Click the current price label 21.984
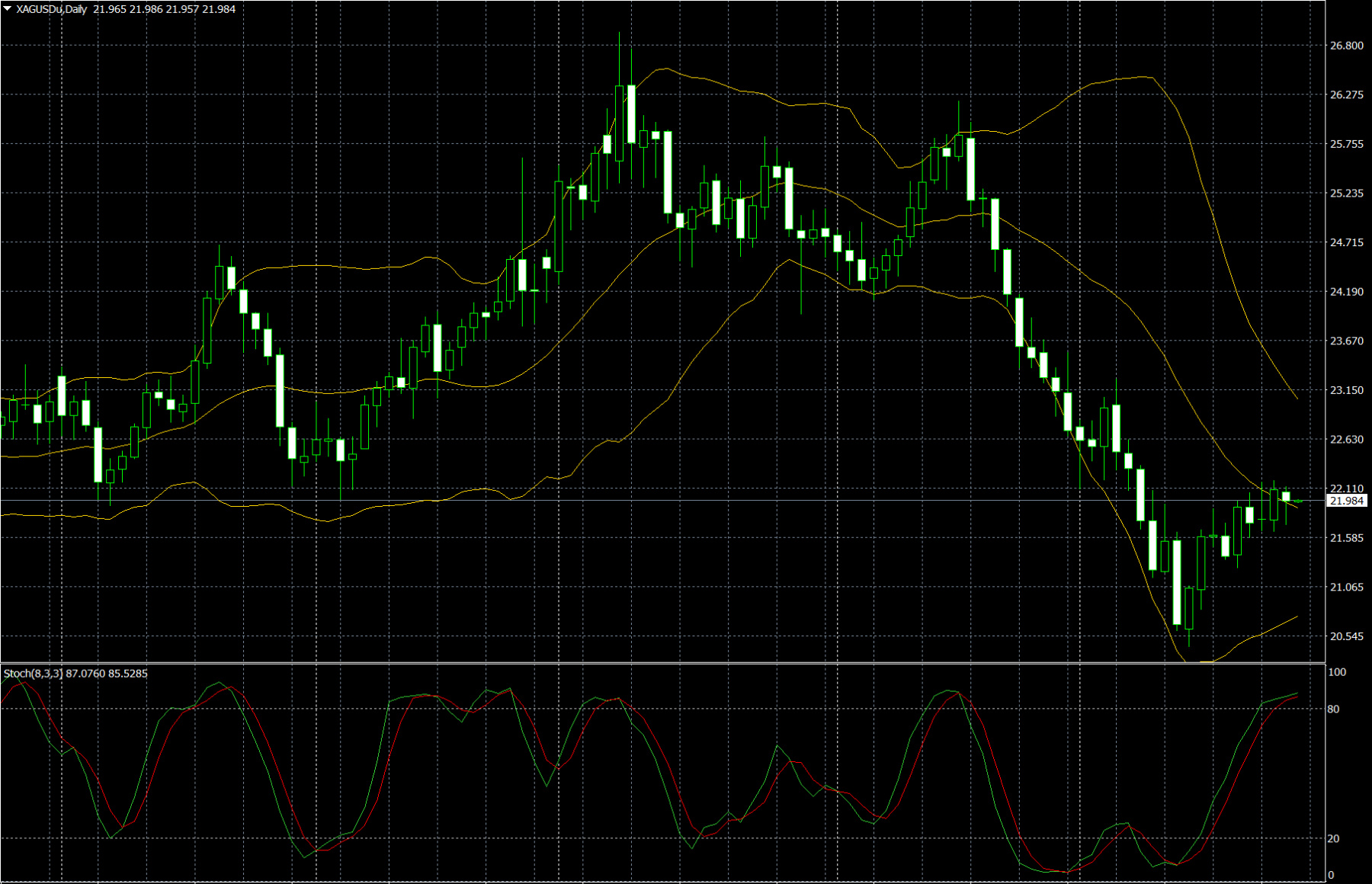Image resolution: width=1372 pixels, height=884 pixels. (x=1347, y=501)
